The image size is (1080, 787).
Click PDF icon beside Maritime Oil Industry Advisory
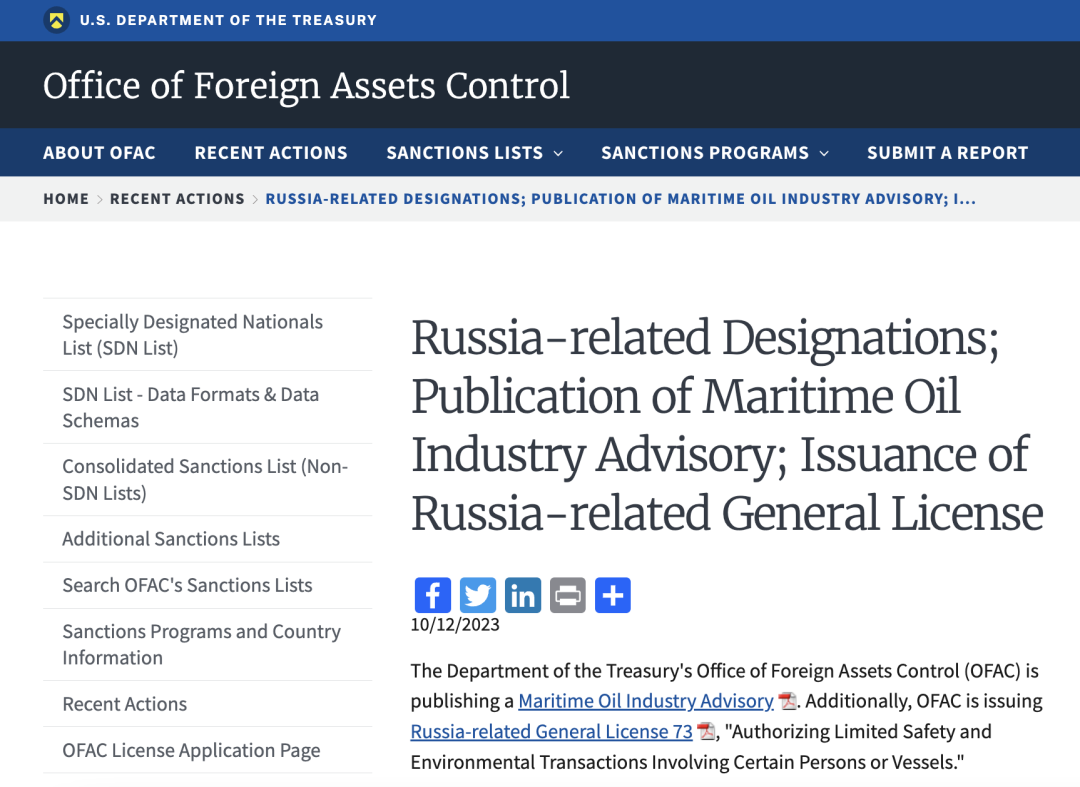pyautogui.click(x=787, y=702)
